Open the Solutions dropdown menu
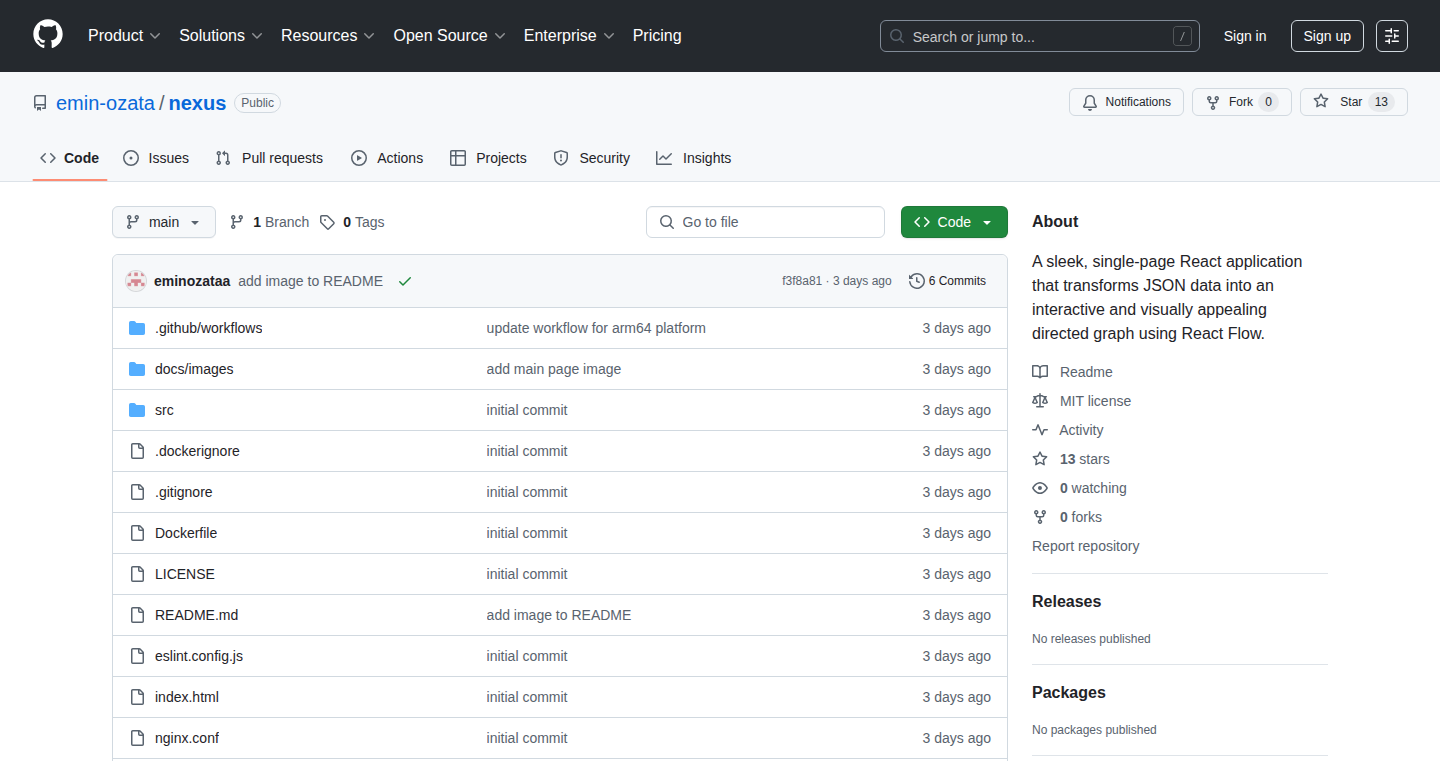The height and width of the screenshot is (761, 1440). click(x=221, y=36)
